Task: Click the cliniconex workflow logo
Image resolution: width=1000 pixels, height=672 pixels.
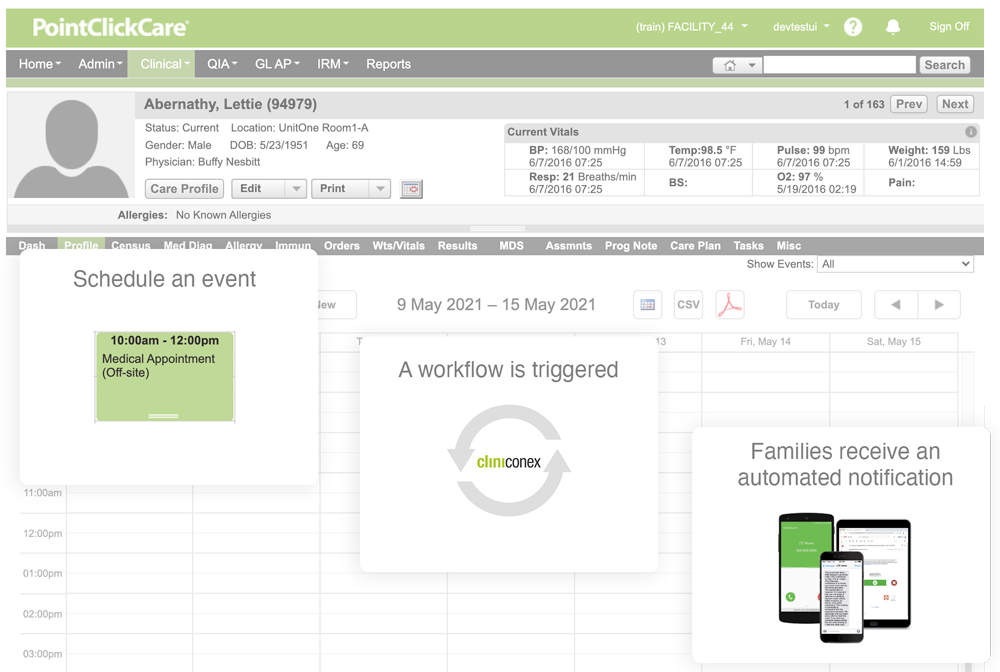Action: 509,461
